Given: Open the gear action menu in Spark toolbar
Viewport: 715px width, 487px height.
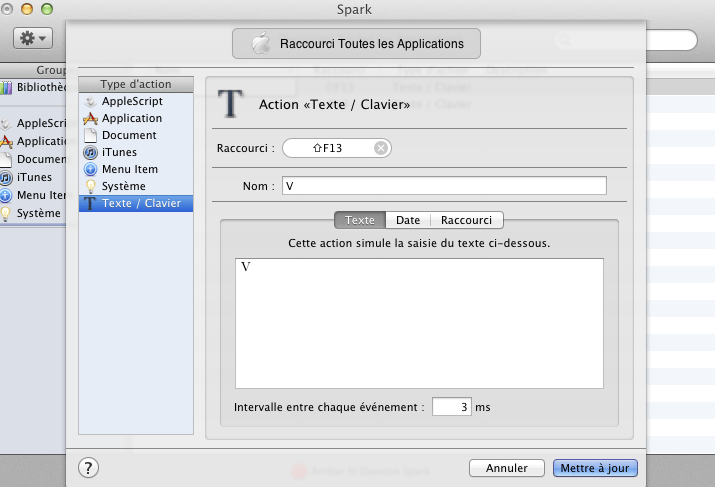Looking at the screenshot, I should [33, 38].
